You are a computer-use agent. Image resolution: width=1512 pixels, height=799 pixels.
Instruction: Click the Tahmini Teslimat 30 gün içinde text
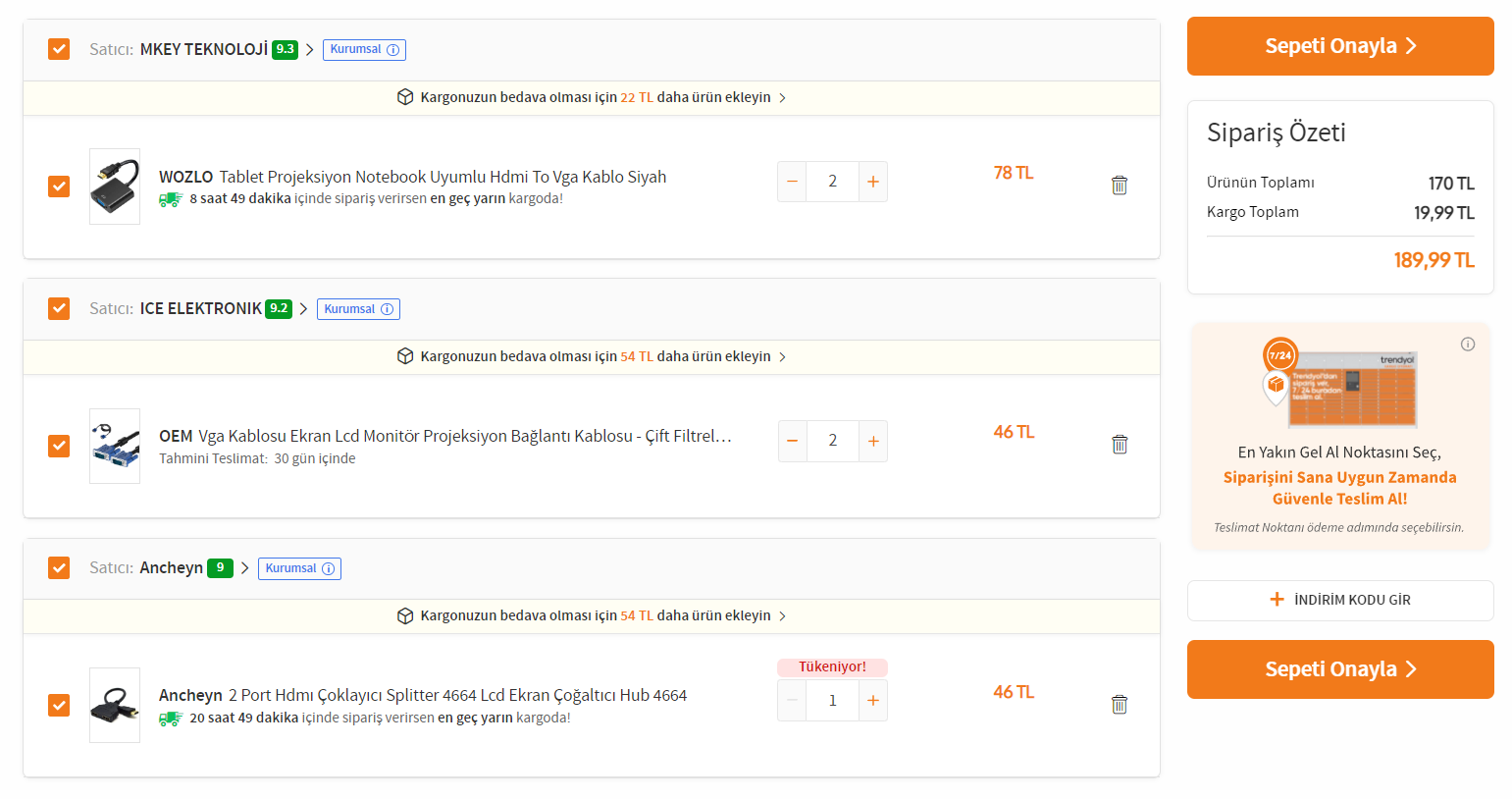coord(257,458)
